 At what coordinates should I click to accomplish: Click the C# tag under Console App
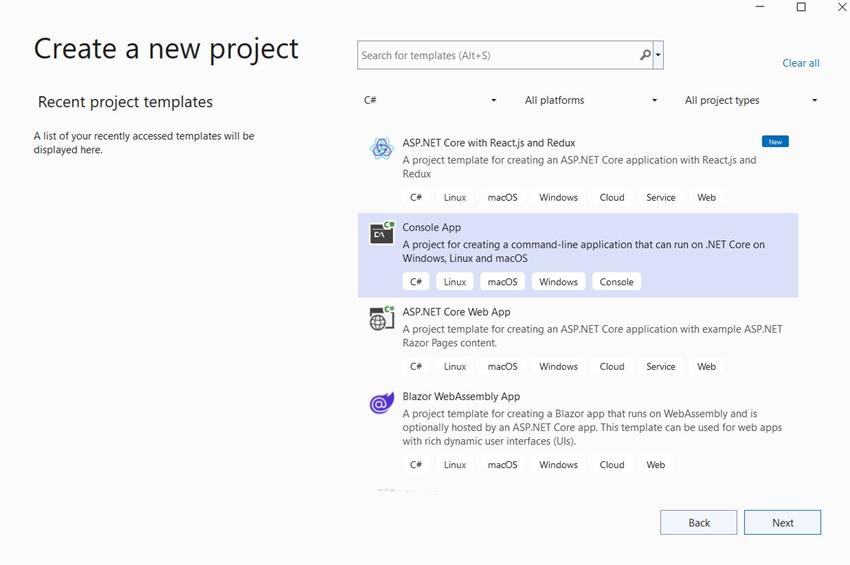click(x=416, y=282)
